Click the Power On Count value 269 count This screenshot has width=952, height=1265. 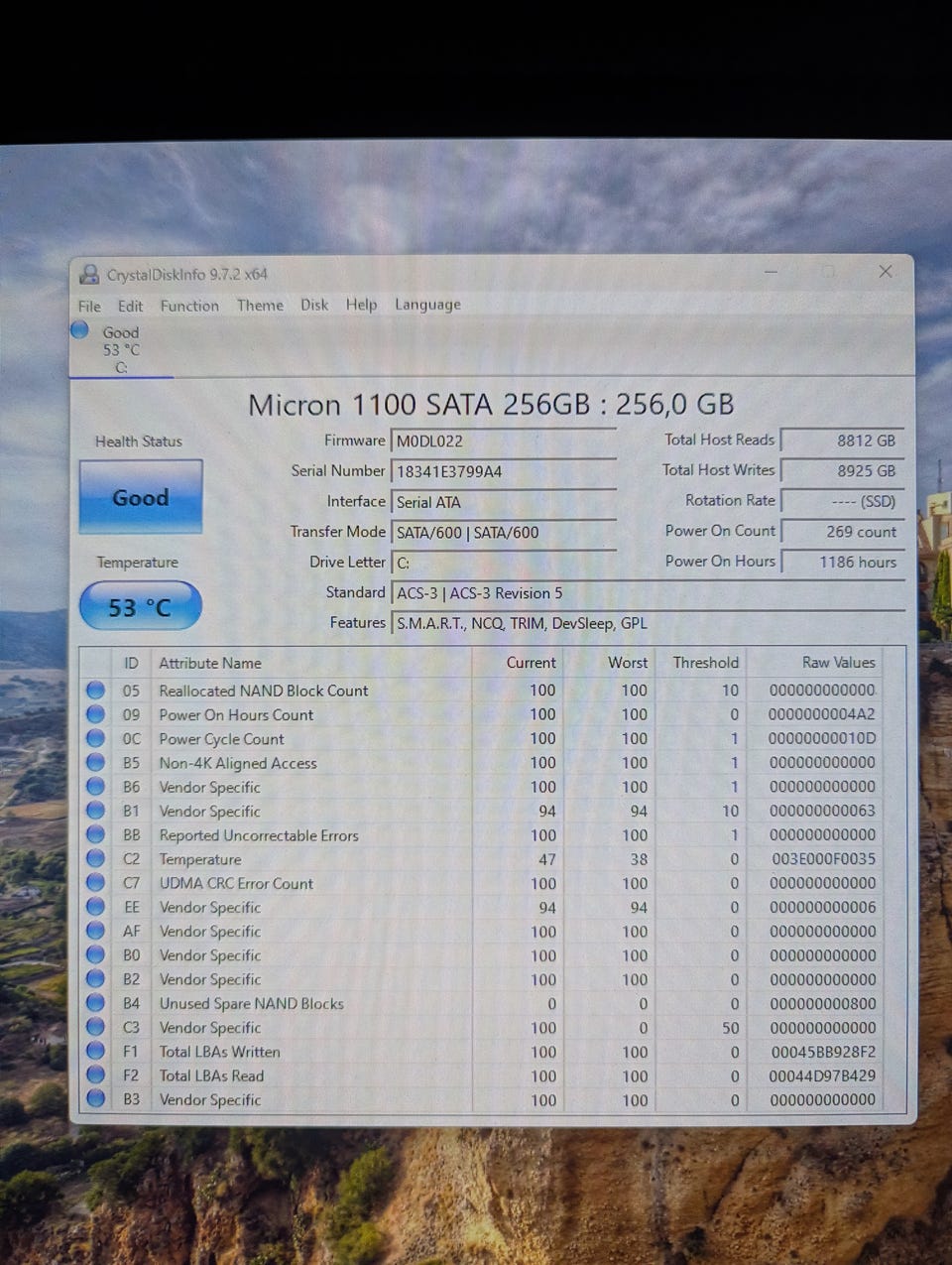click(842, 532)
